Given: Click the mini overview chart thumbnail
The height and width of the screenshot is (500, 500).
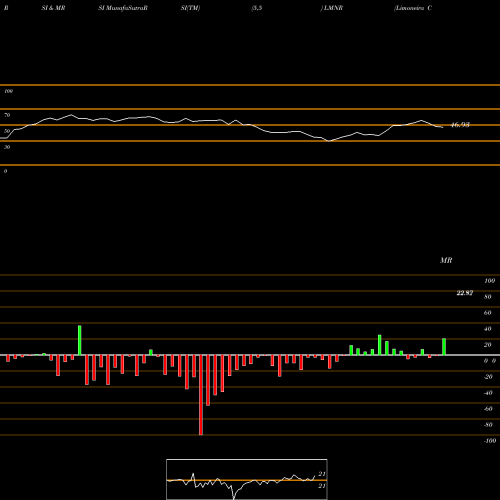Looking at the screenshot, I should pos(247,479).
